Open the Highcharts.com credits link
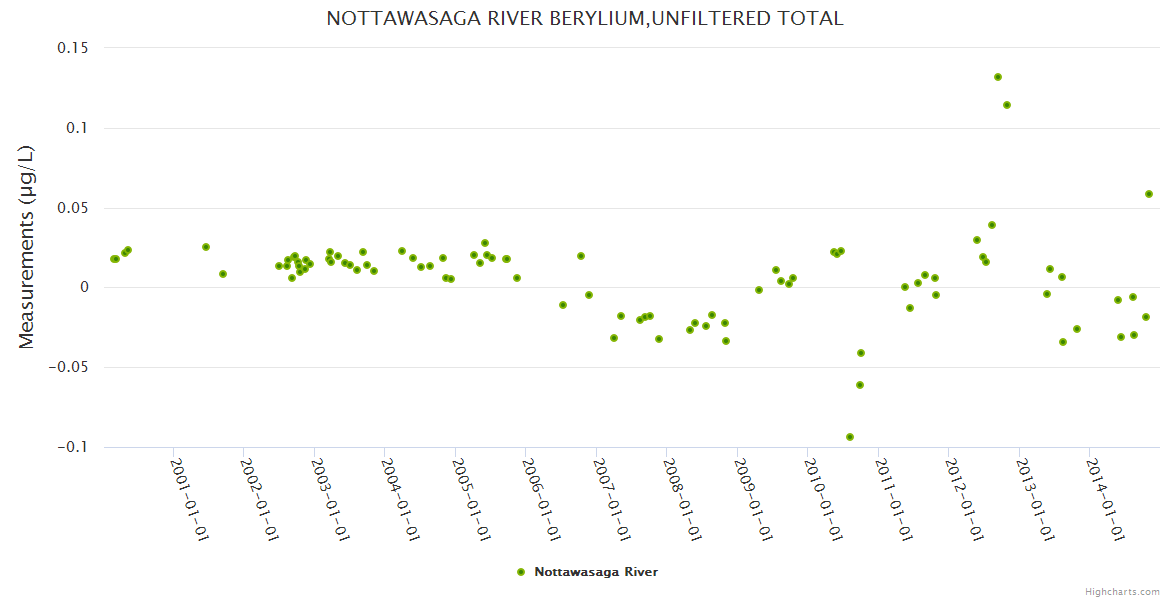This screenshot has height=600, width=1170. point(1122,591)
